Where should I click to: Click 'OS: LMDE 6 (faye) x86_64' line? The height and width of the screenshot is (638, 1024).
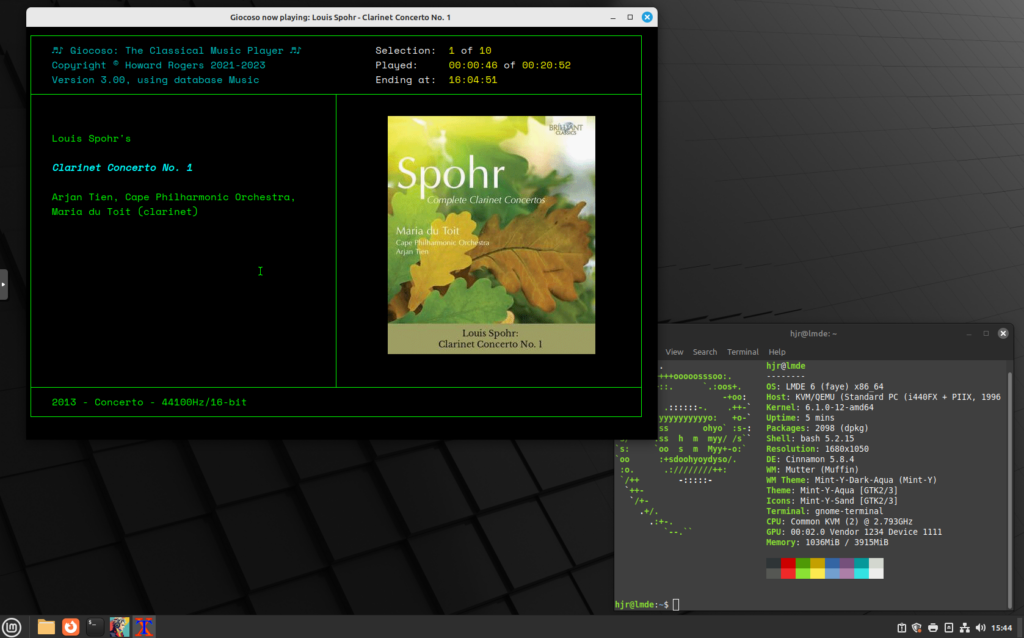coord(825,387)
